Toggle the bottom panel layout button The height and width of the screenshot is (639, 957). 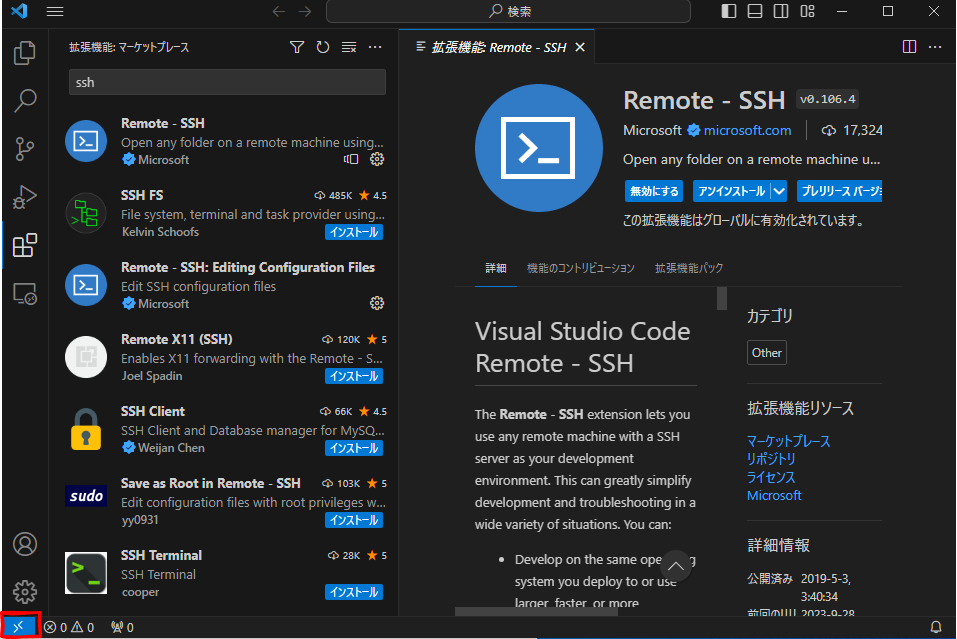click(755, 12)
